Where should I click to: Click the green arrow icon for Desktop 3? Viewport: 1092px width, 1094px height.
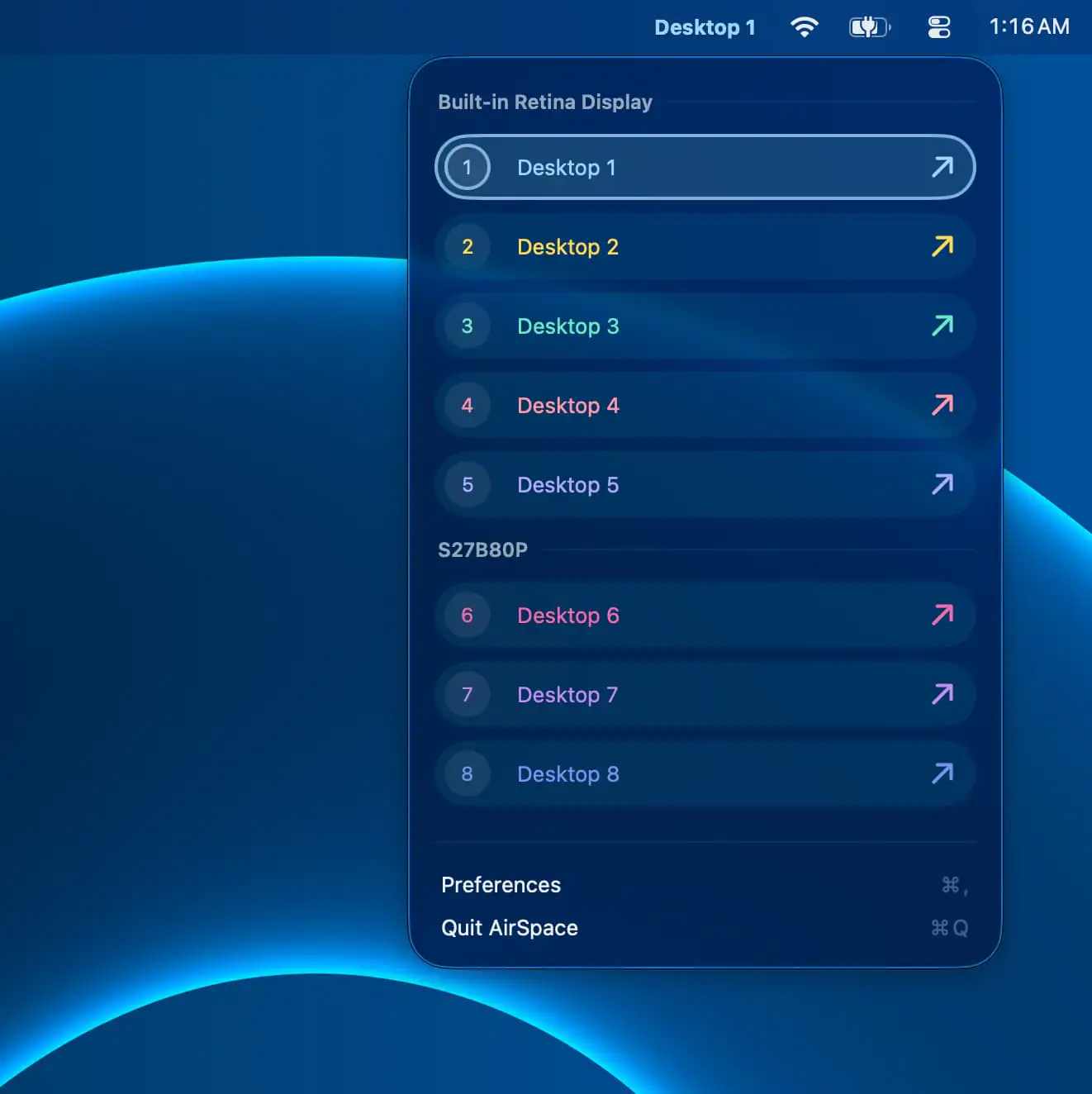coord(942,326)
